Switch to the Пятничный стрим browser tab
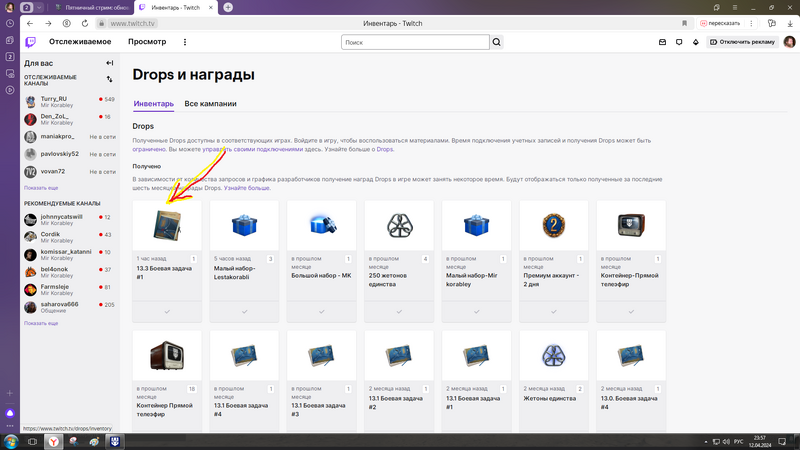The image size is (800, 450). pyautogui.click(x=92, y=8)
